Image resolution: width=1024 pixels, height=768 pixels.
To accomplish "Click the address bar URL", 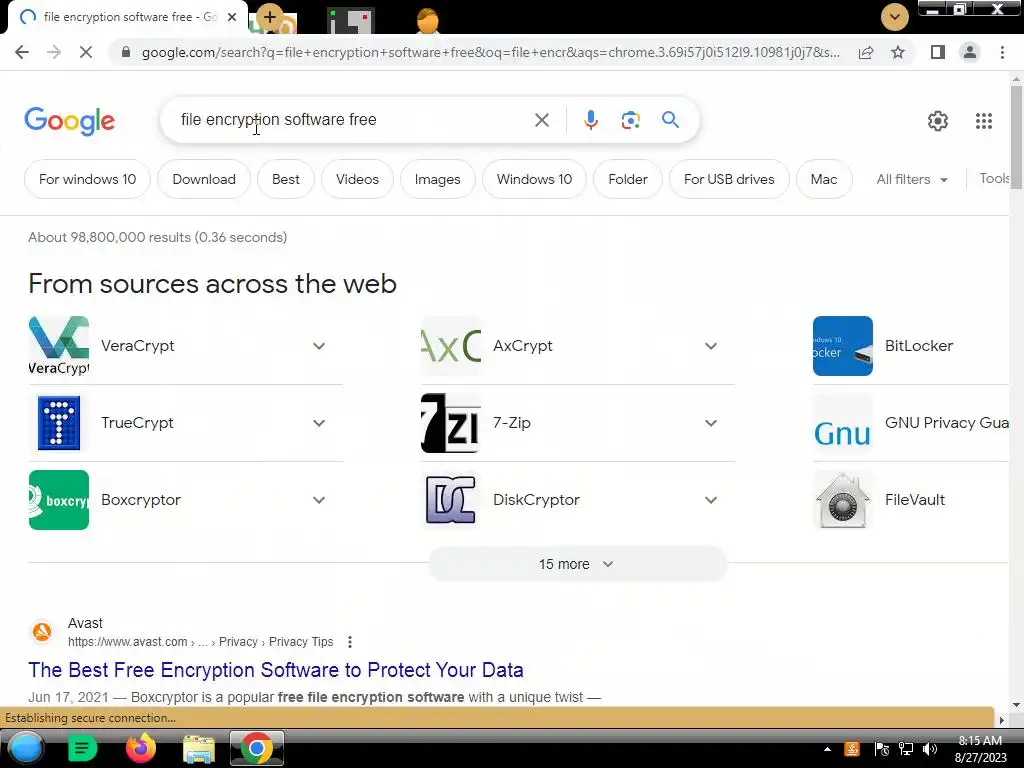I will tap(490, 52).
